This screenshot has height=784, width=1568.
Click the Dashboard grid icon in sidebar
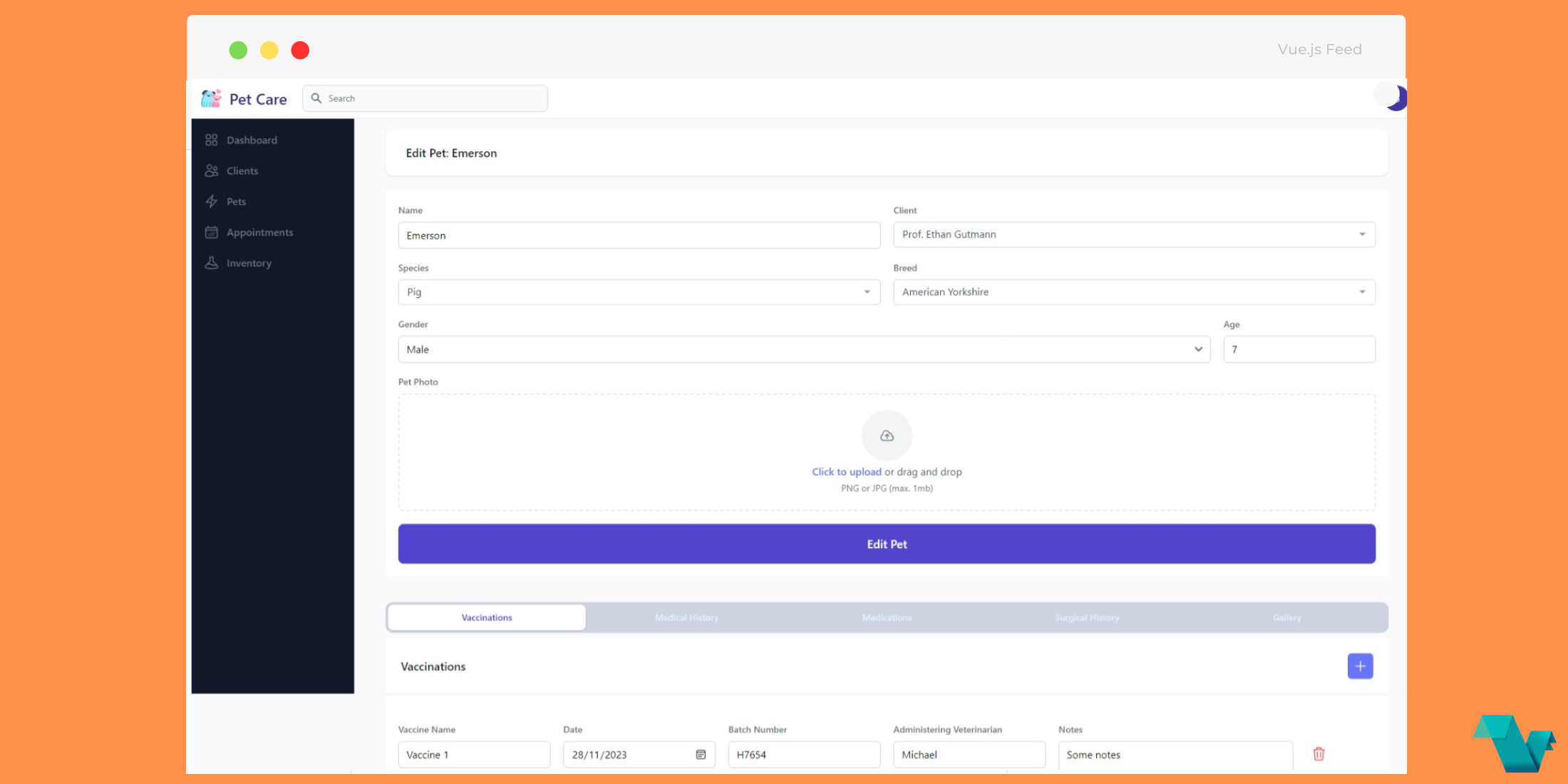point(212,140)
